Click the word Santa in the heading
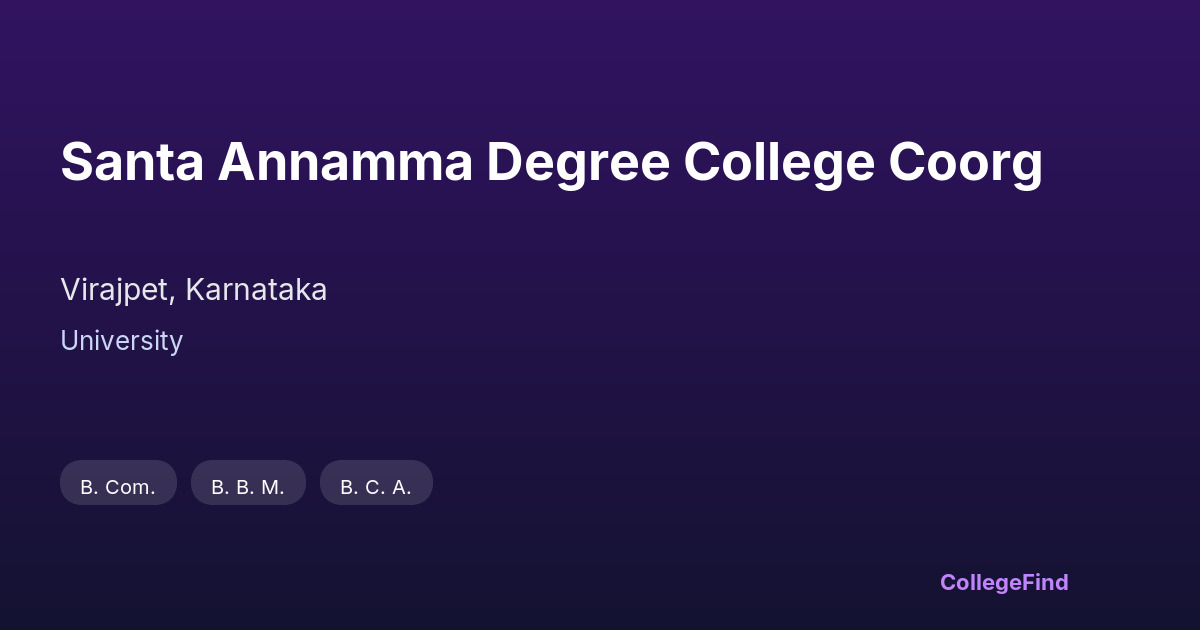The height and width of the screenshot is (630, 1200). coord(132,162)
